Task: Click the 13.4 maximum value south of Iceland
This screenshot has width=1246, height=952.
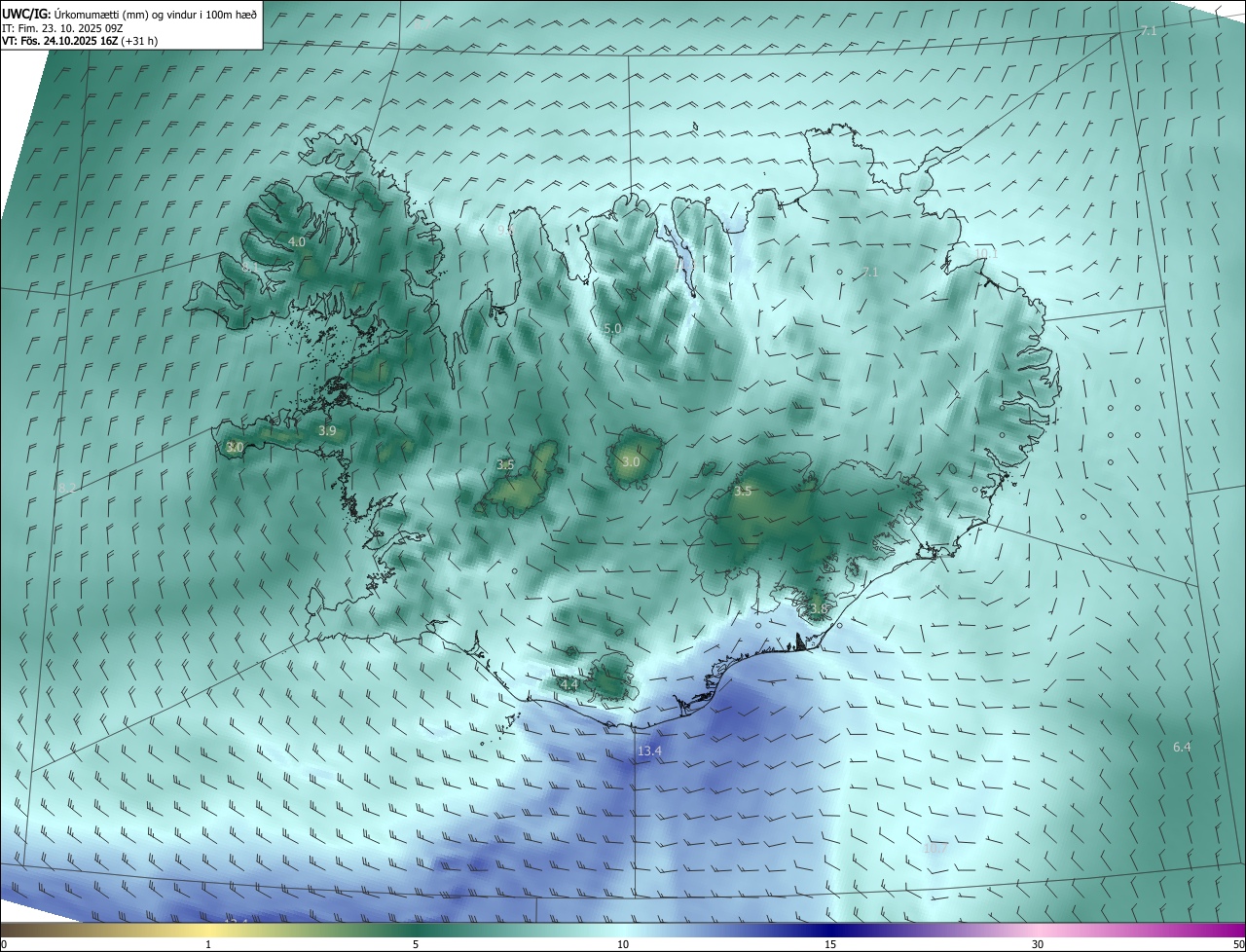Action: [x=649, y=751]
